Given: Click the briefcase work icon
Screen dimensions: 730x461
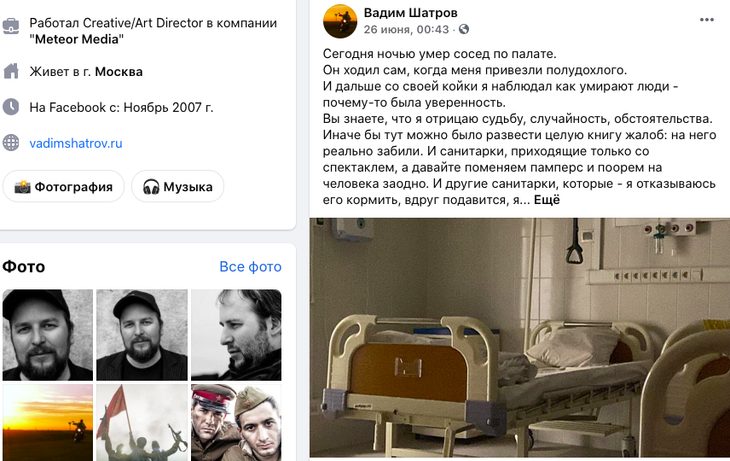Looking at the screenshot, I should pos(11,26).
